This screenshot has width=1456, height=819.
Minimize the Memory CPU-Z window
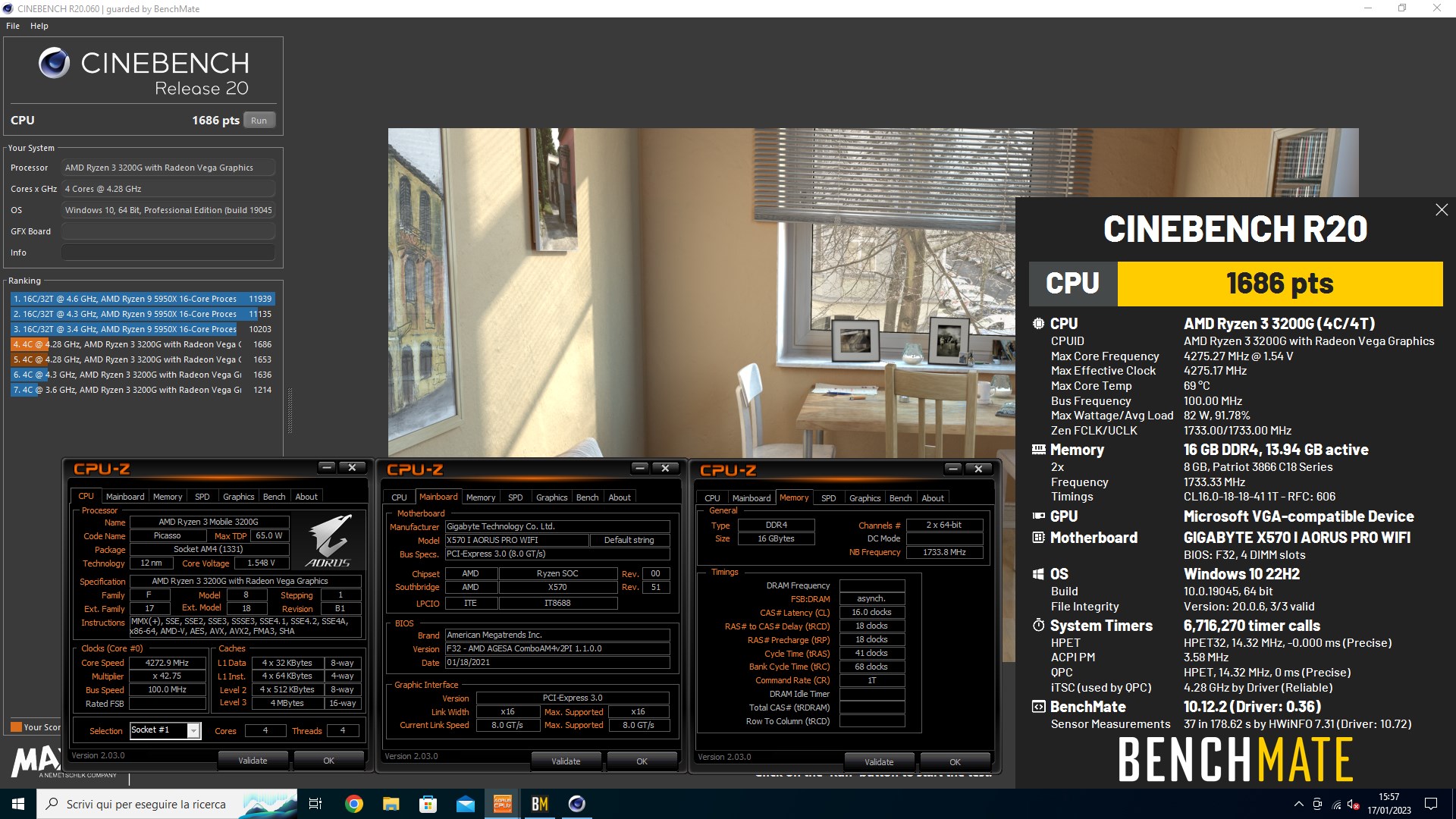(x=953, y=469)
